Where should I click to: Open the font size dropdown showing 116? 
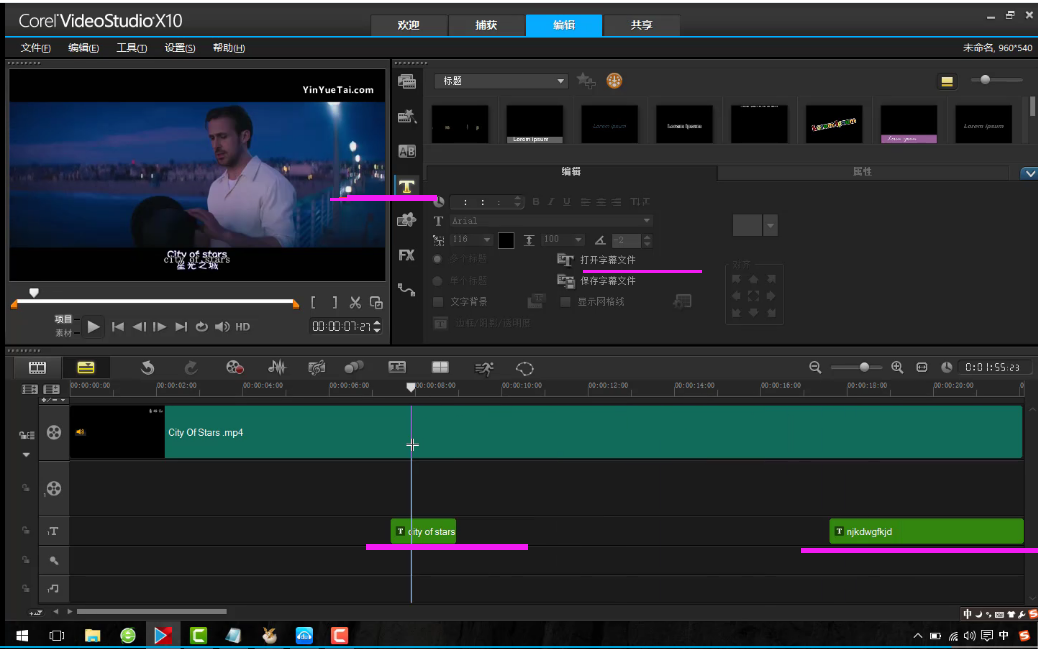point(487,240)
